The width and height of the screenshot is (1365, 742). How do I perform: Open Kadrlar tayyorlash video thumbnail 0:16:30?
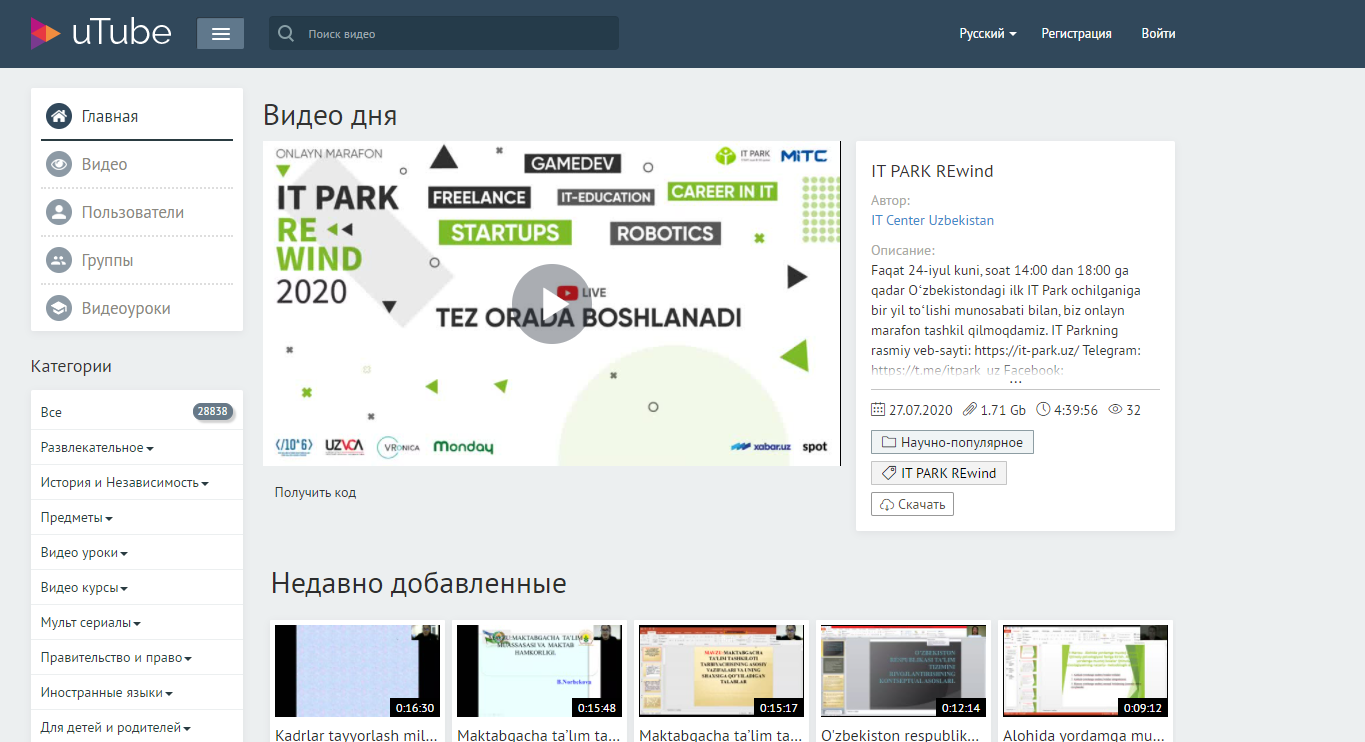point(357,671)
